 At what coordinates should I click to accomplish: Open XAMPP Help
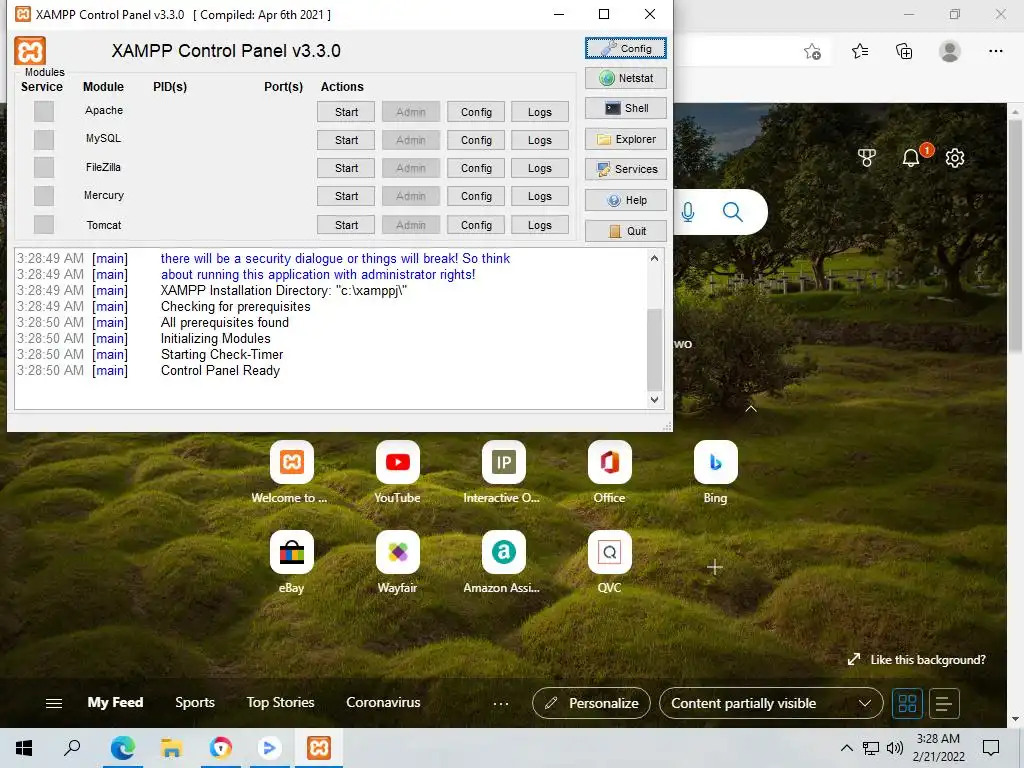[626, 200]
